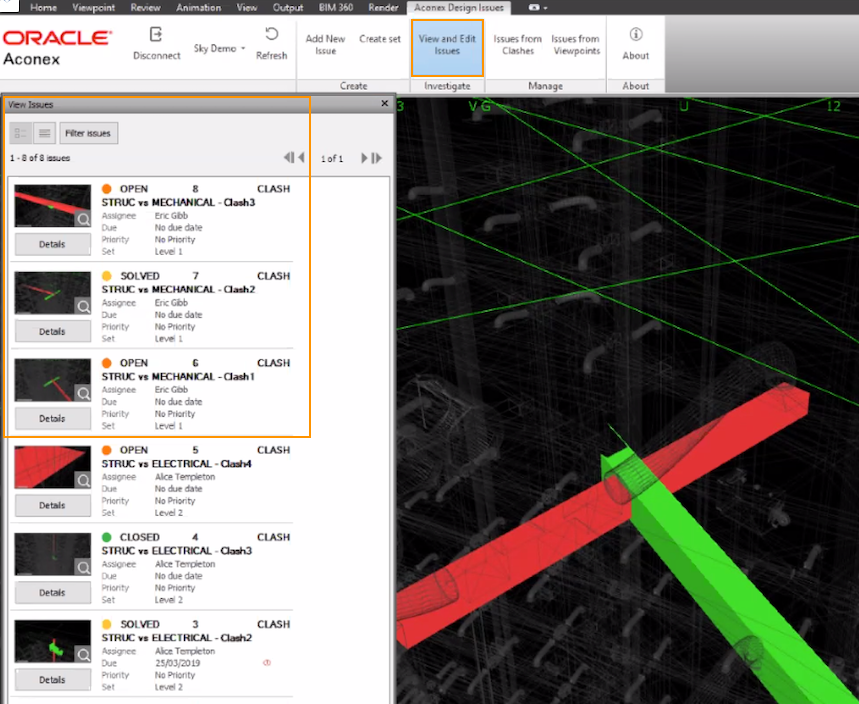Click the green CLOSED status dot for issue 4

(x=107, y=537)
